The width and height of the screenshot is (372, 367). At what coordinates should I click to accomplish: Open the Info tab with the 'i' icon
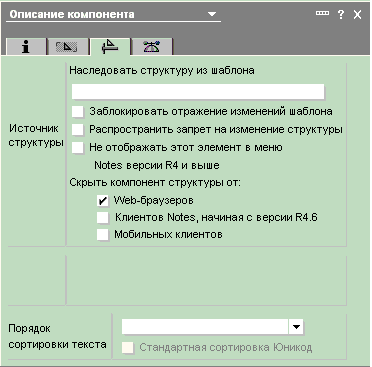point(26,47)
